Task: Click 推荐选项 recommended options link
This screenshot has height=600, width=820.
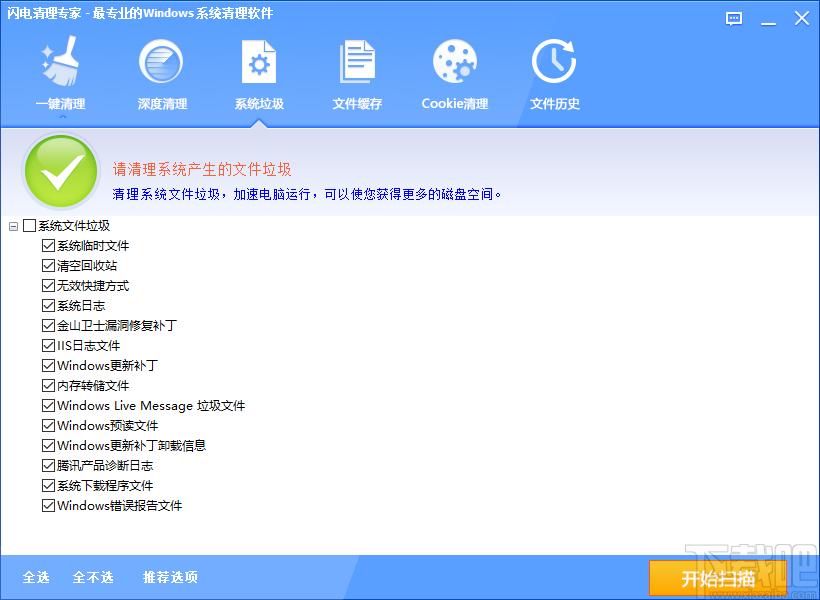Action: point(170,577)
